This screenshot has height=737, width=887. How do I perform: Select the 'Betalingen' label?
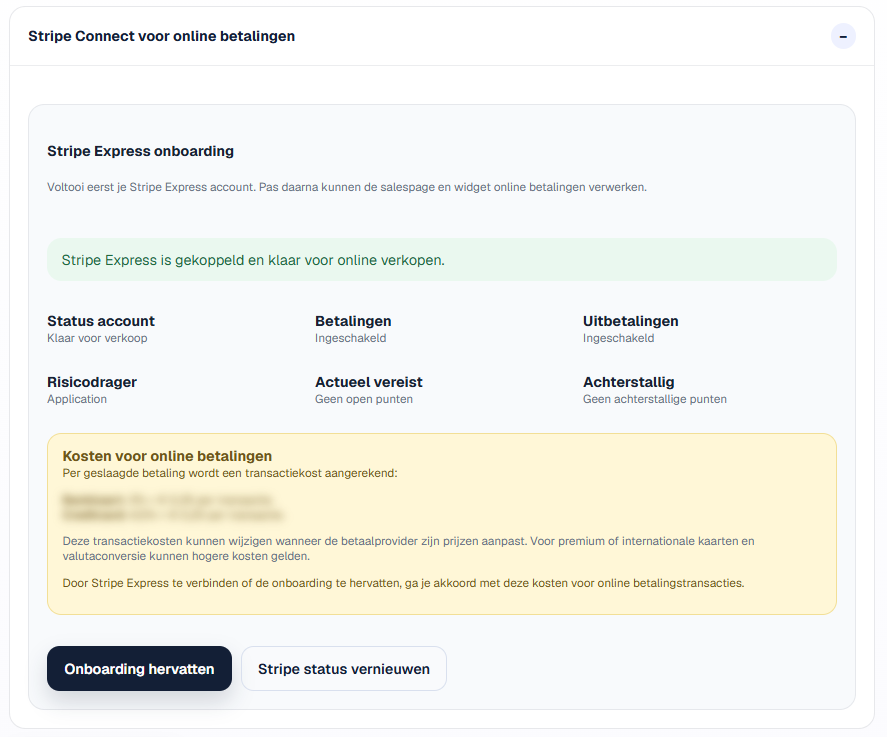(353, 321)
